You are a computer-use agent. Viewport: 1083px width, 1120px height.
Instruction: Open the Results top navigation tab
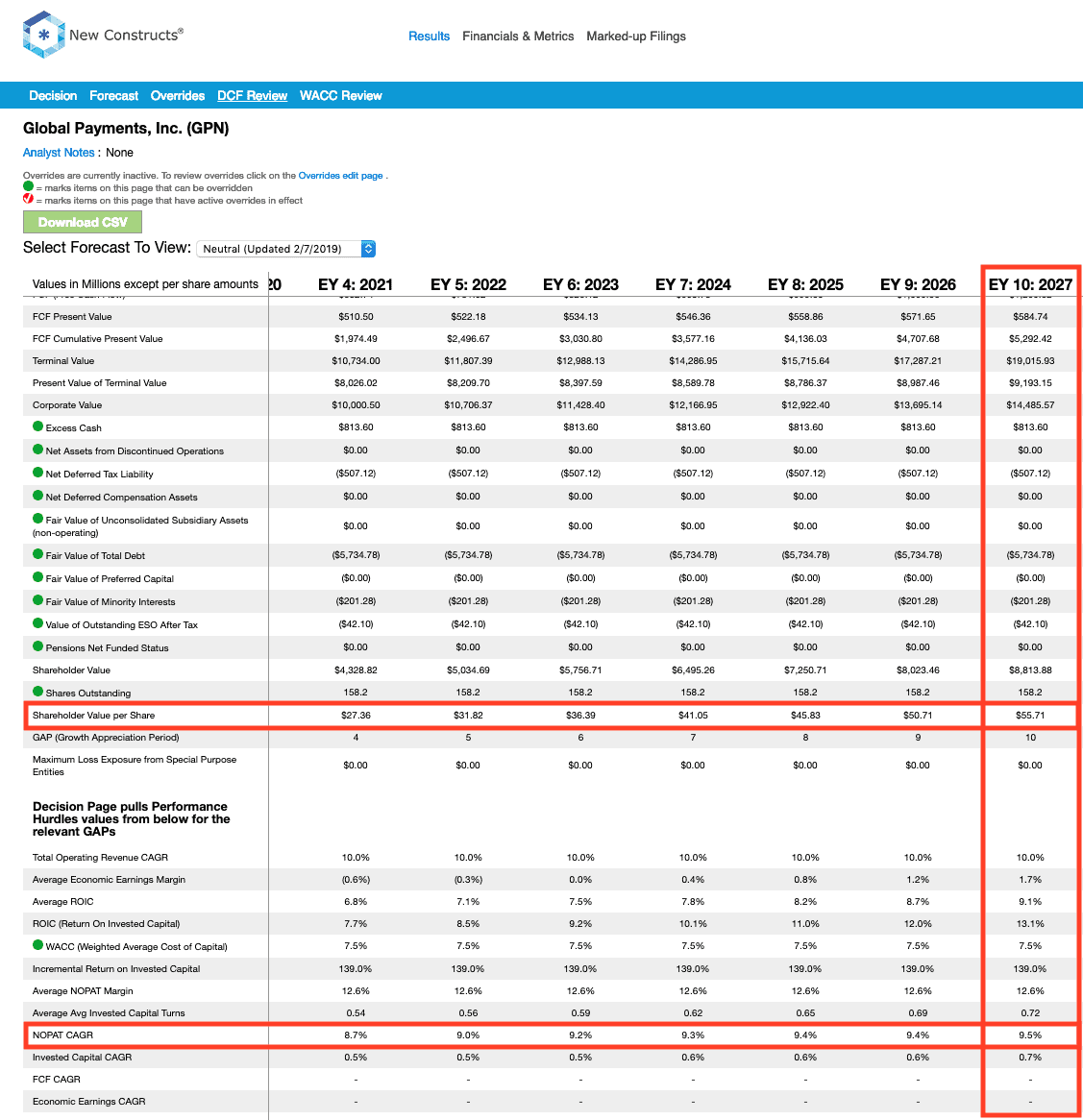pyautogui.click(x=429, y=36)
